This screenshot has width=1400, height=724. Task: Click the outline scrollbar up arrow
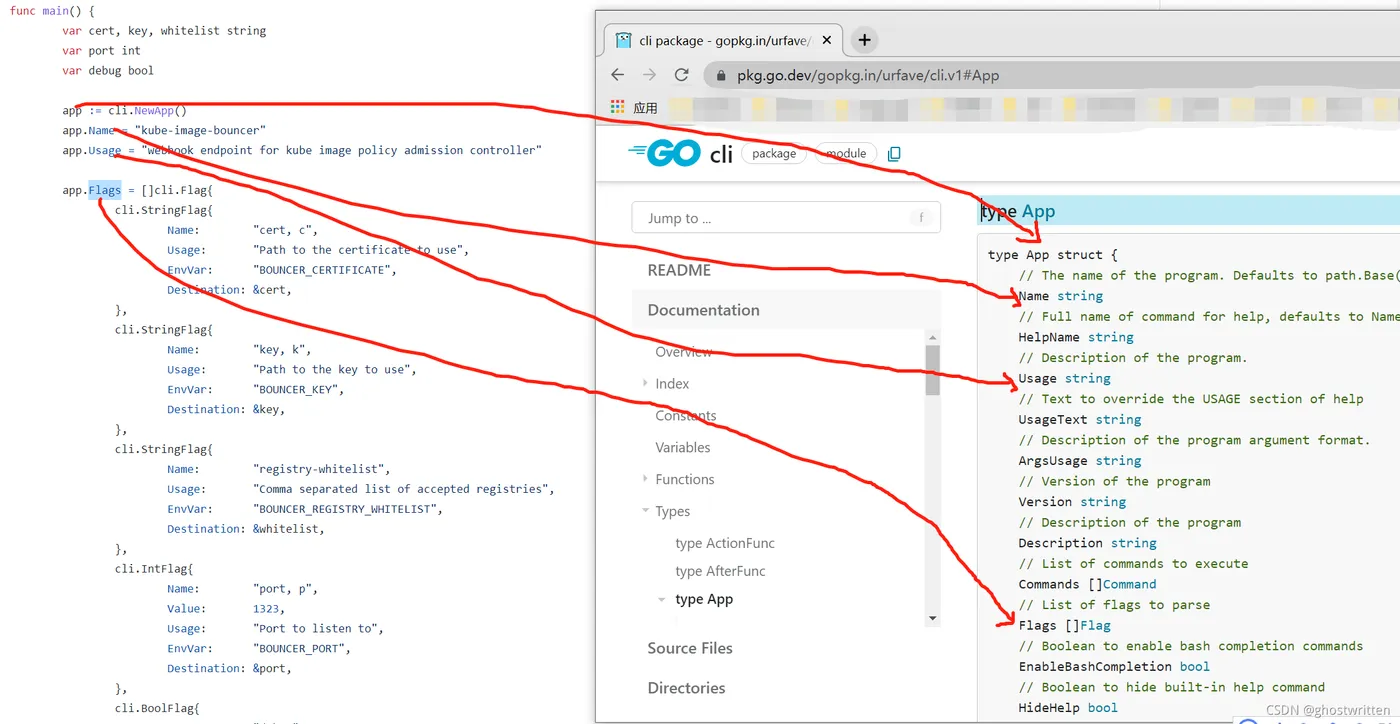tap(933, 337)
